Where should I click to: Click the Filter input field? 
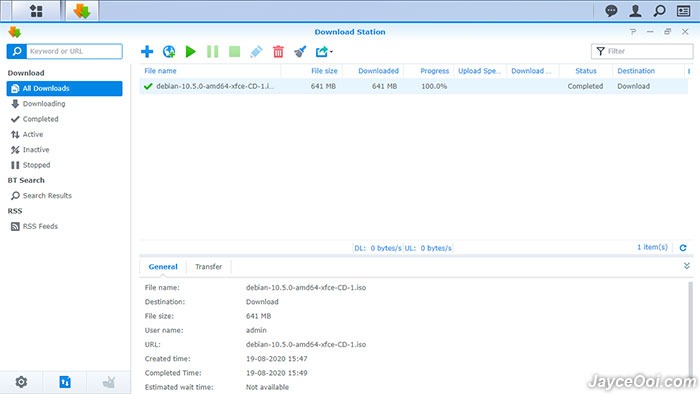tap(642, 51)
